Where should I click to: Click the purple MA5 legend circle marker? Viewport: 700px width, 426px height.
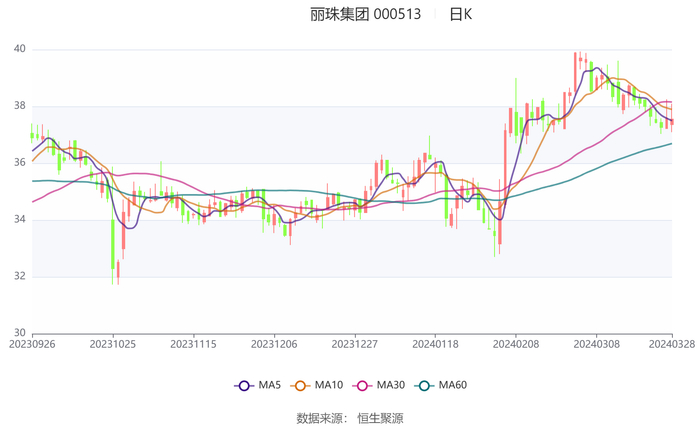click(244, 385)
